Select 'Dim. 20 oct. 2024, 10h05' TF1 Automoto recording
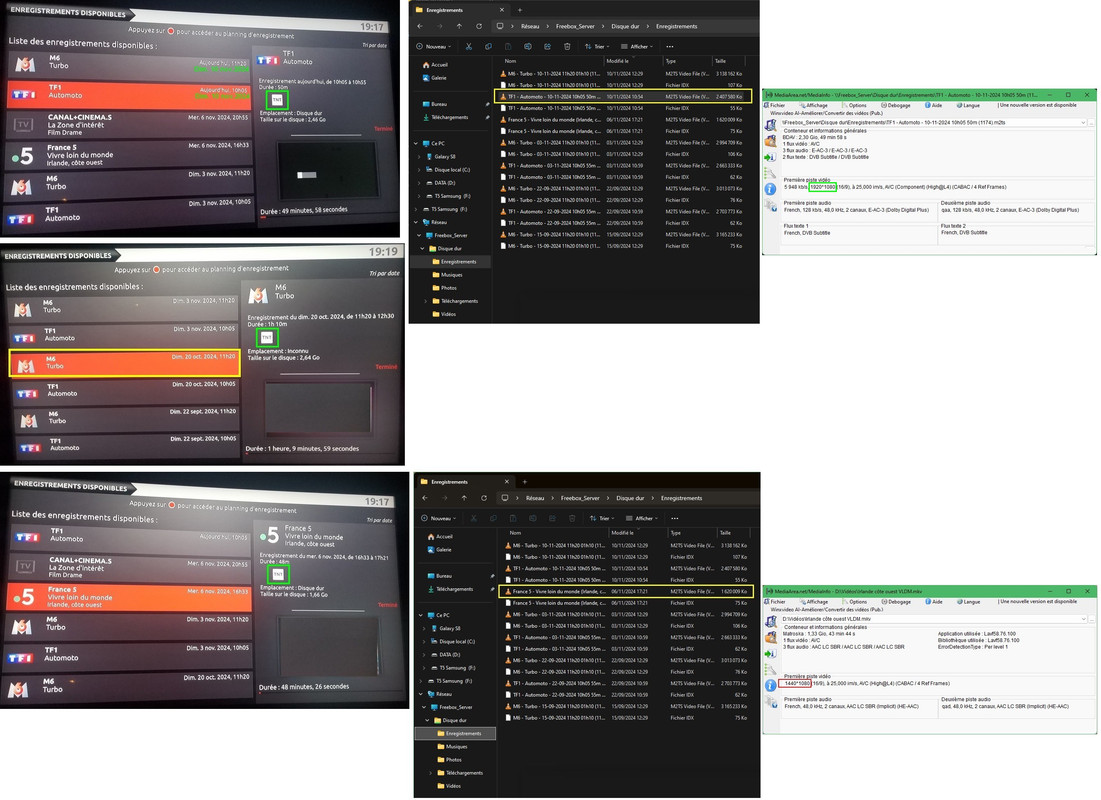Viewport: 1101px width, 800px height. click(x=125, y=392)
